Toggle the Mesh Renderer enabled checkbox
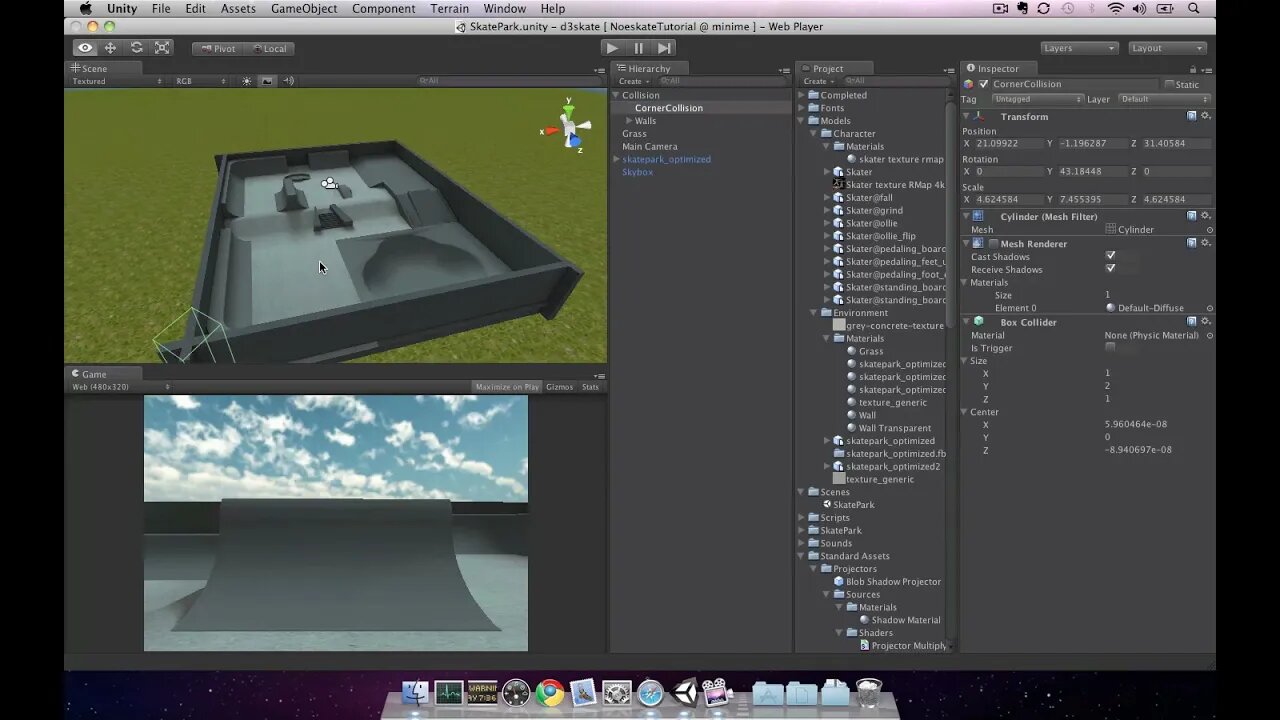This screenshot has height=720, width=1280. coord(993,243)
